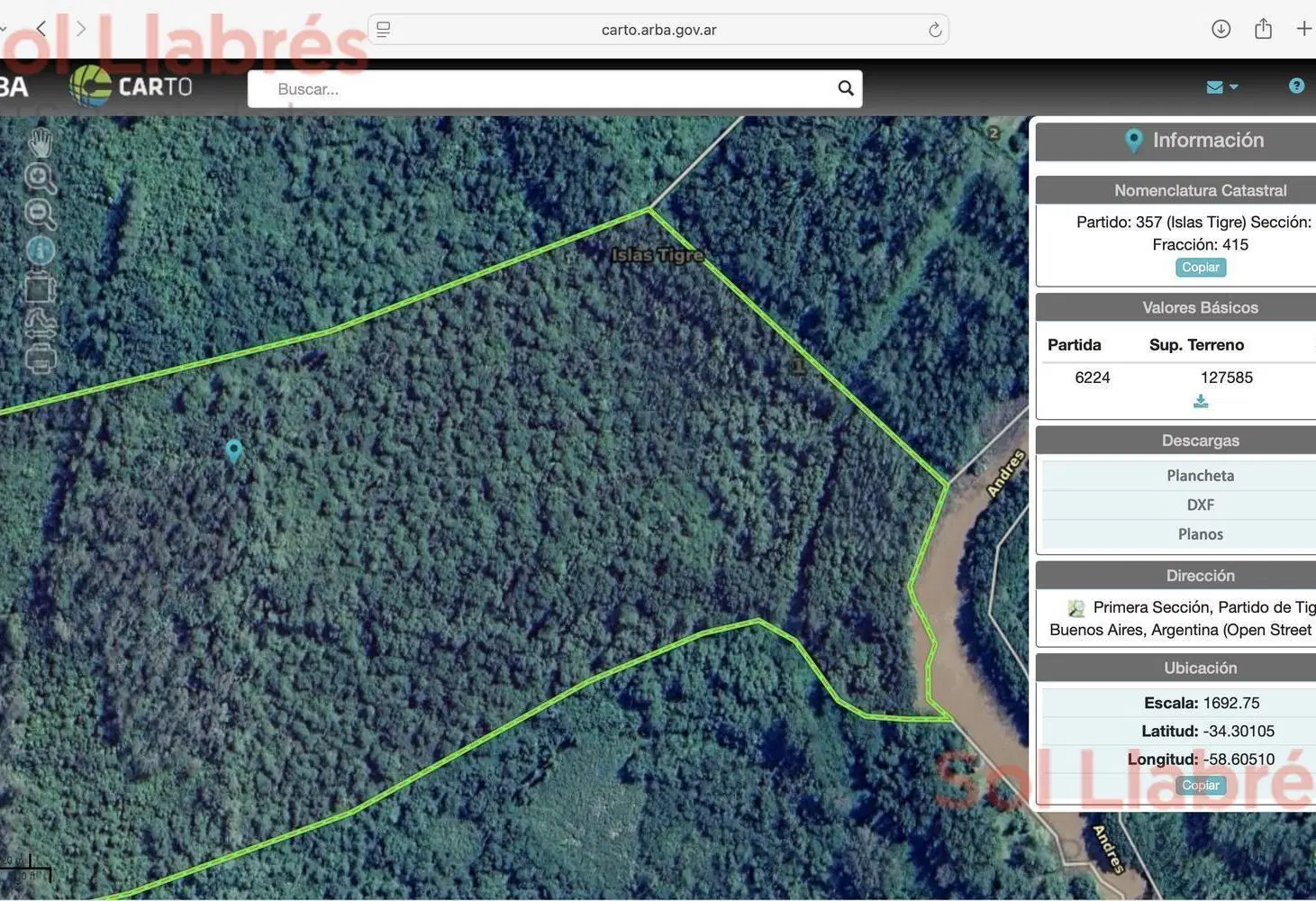Choose the distance measurement tool
1316x901 pixels.
41,323
